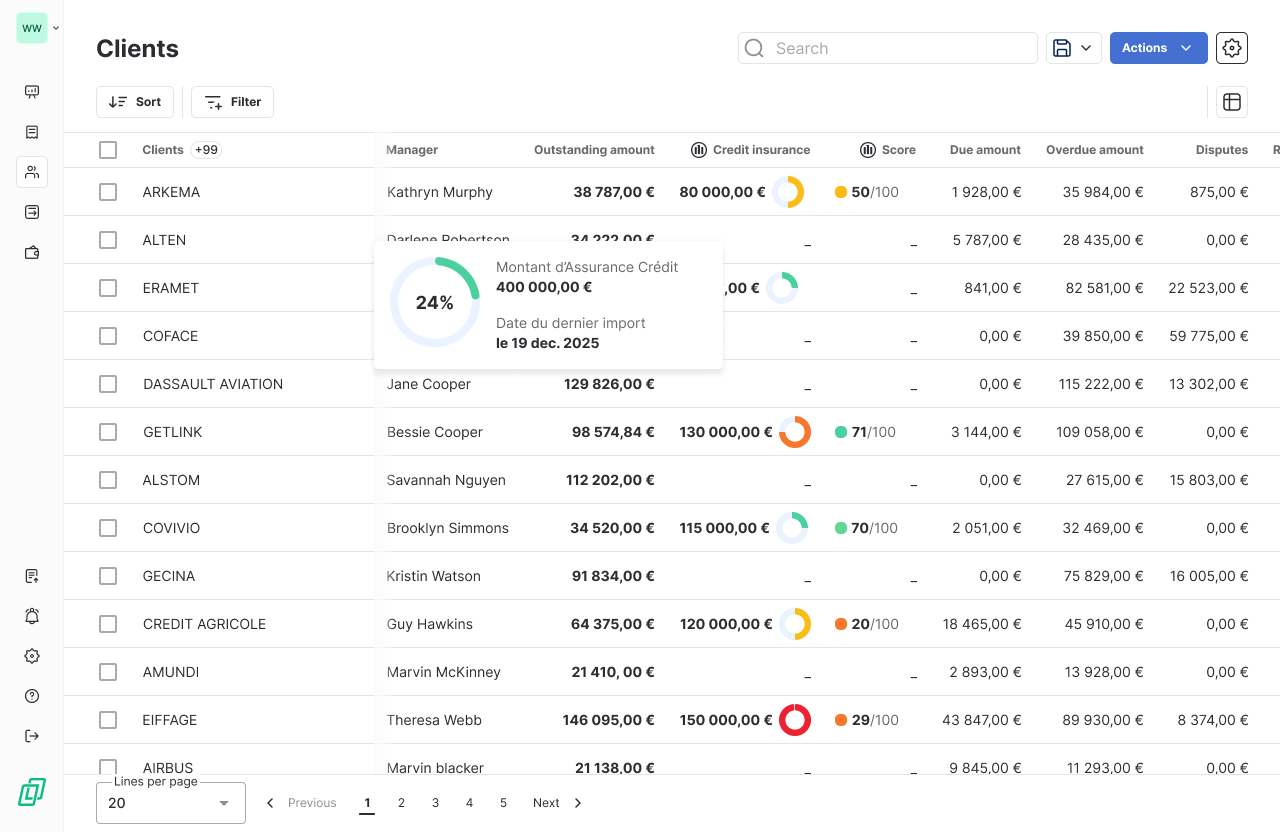Click ERAMET credit insurance donut chart

click(782, 288)
